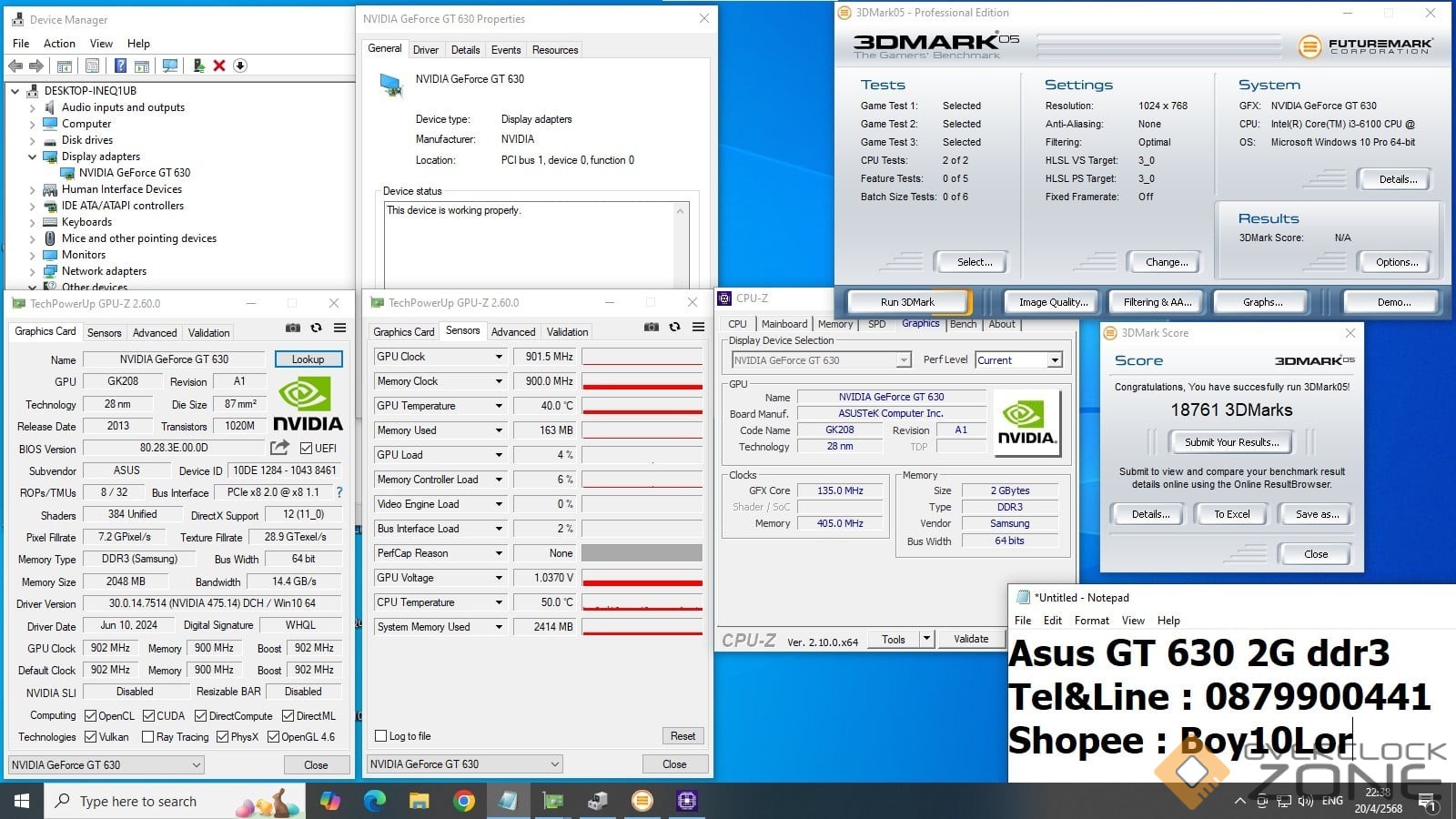Click the refresh icon in the GPU-Z Graphics Card window
The image size is (1456, 819).
[316, 328]
